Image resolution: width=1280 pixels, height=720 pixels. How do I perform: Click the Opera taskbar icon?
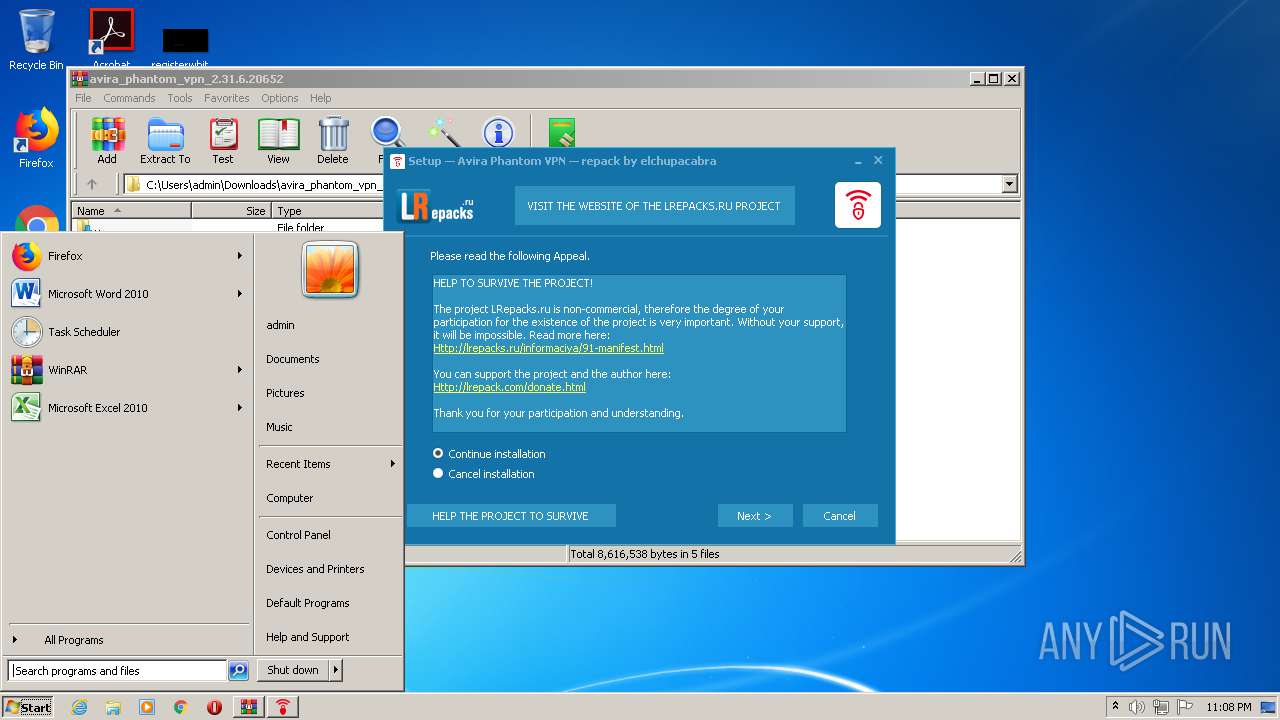click(x=214, y=707)
